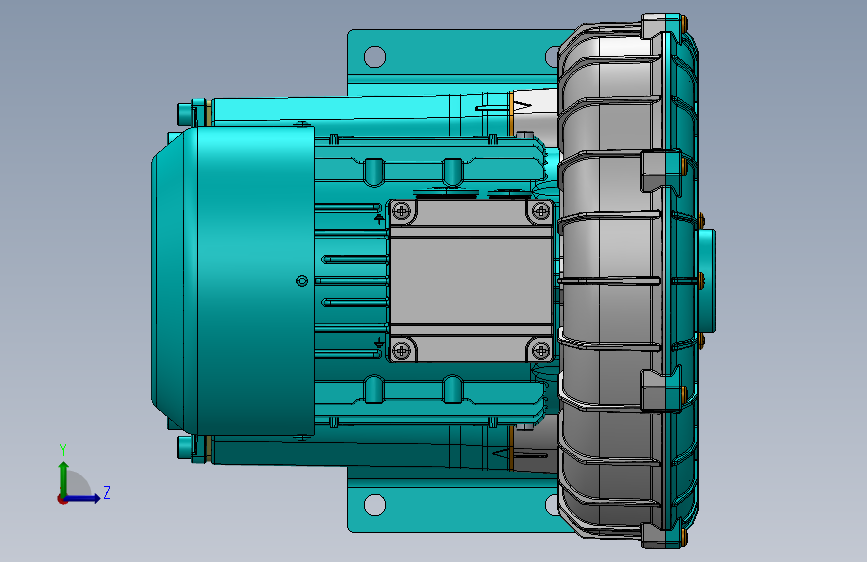Select the lower-left mounting hole of the base plate
The height and width of the screenshot is (562, 867).
[375, 504]
